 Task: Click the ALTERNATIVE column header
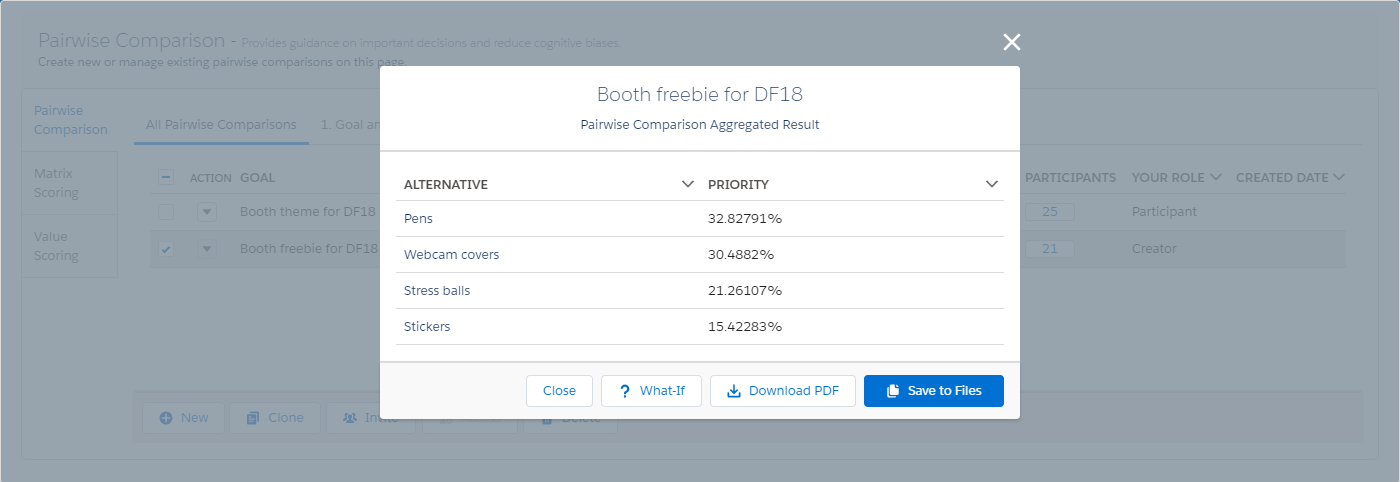point(446,184)
